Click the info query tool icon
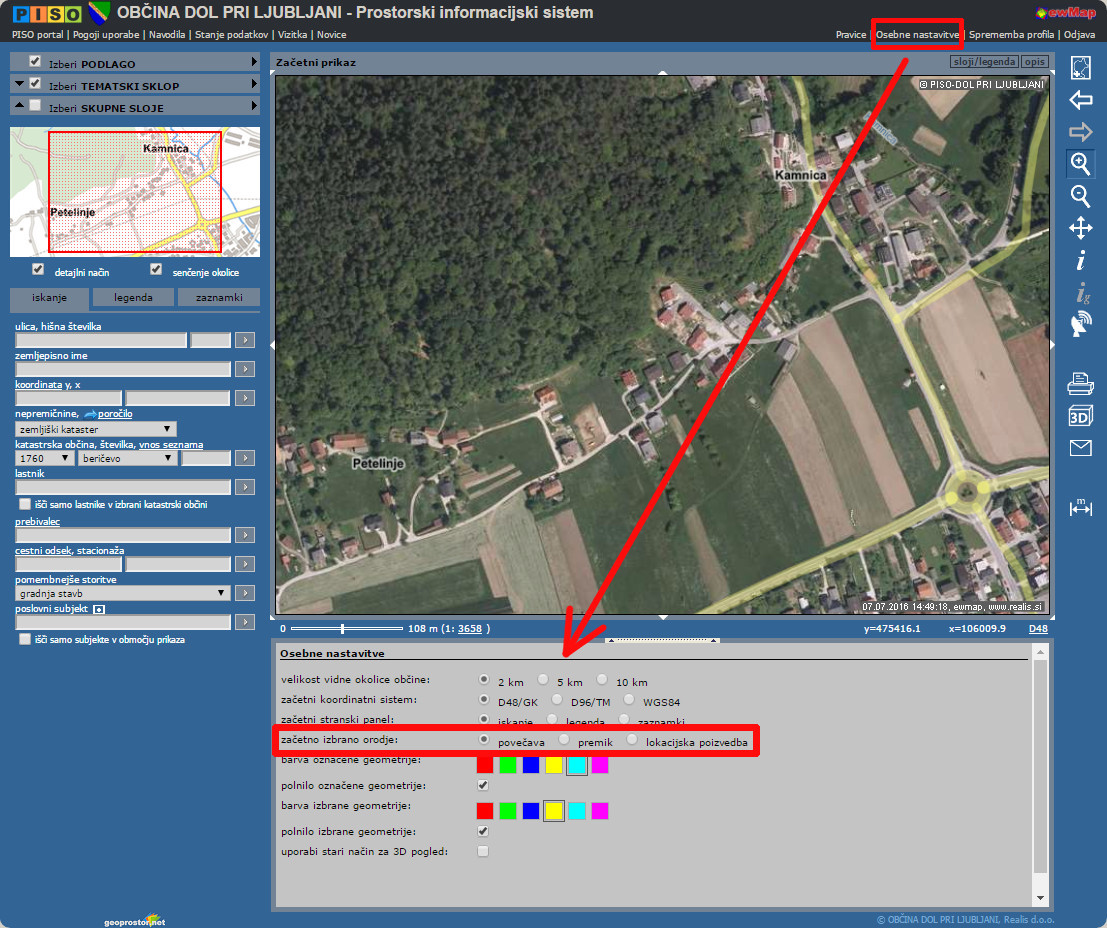1107x928 pixels. pos(1080,261)
